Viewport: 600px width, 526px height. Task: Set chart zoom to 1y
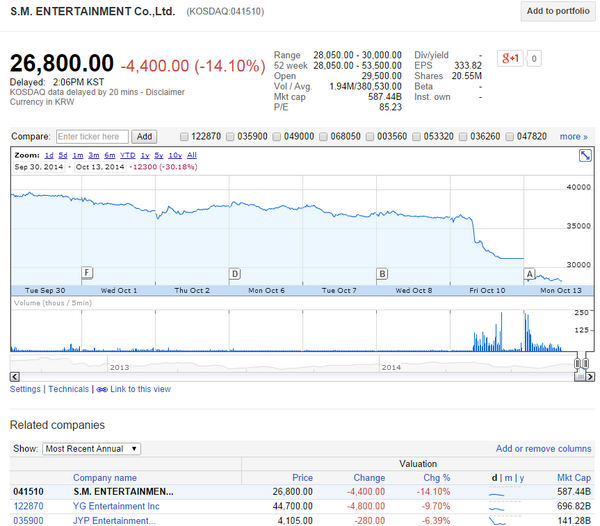tap(145, 155)
